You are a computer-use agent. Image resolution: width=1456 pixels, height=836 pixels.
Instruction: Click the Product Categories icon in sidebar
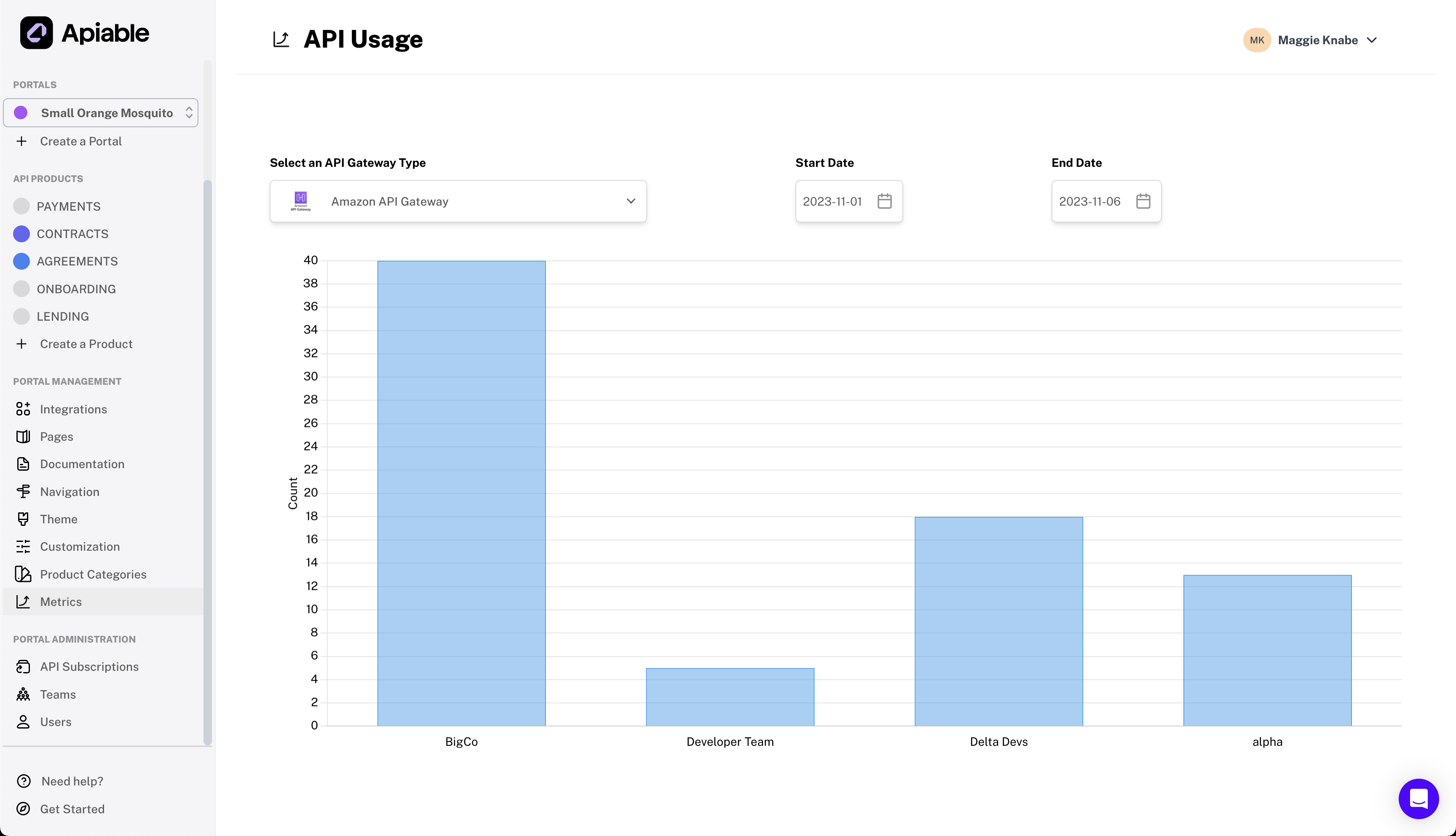pos(22,574)
